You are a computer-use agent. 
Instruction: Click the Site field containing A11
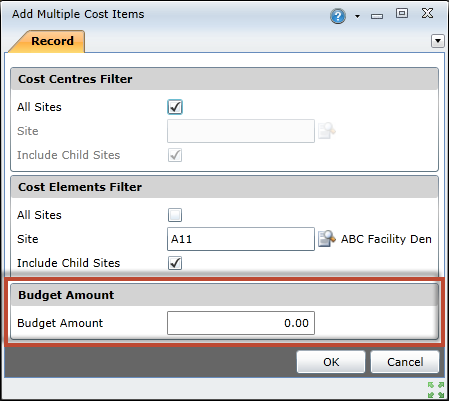coord(241,239)
